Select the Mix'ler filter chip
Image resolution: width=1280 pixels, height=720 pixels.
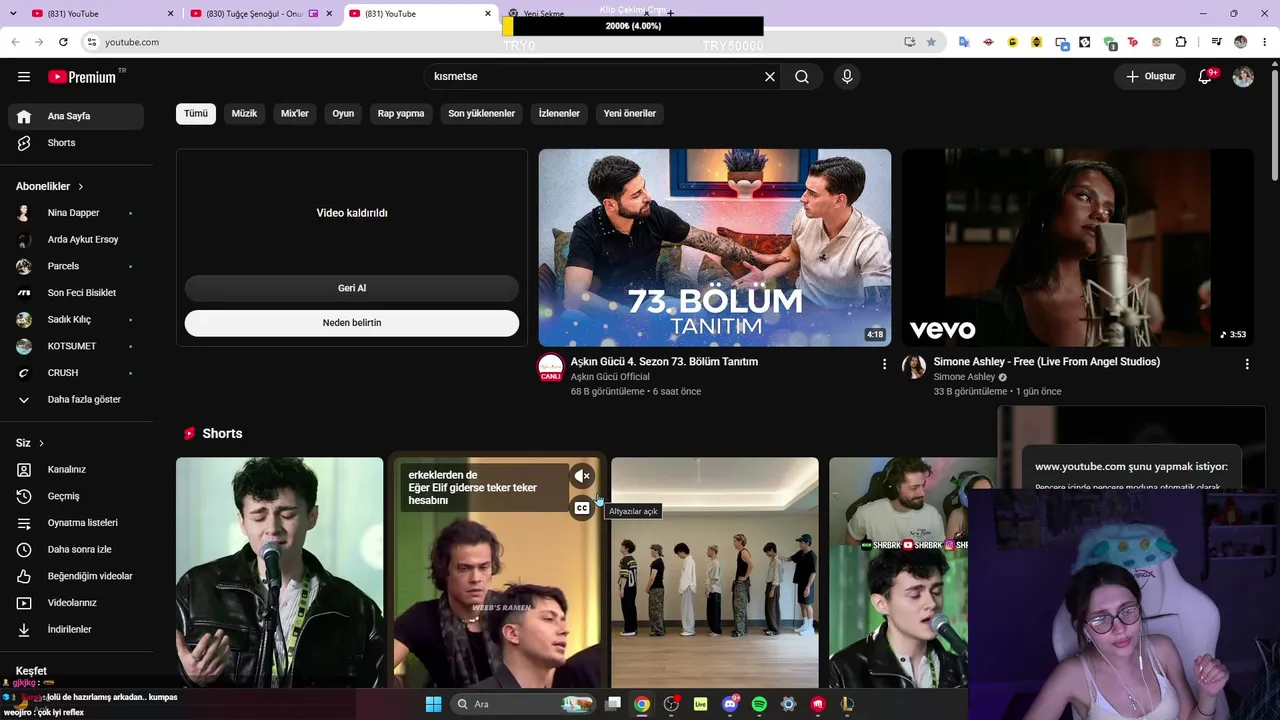click(295, 114)
